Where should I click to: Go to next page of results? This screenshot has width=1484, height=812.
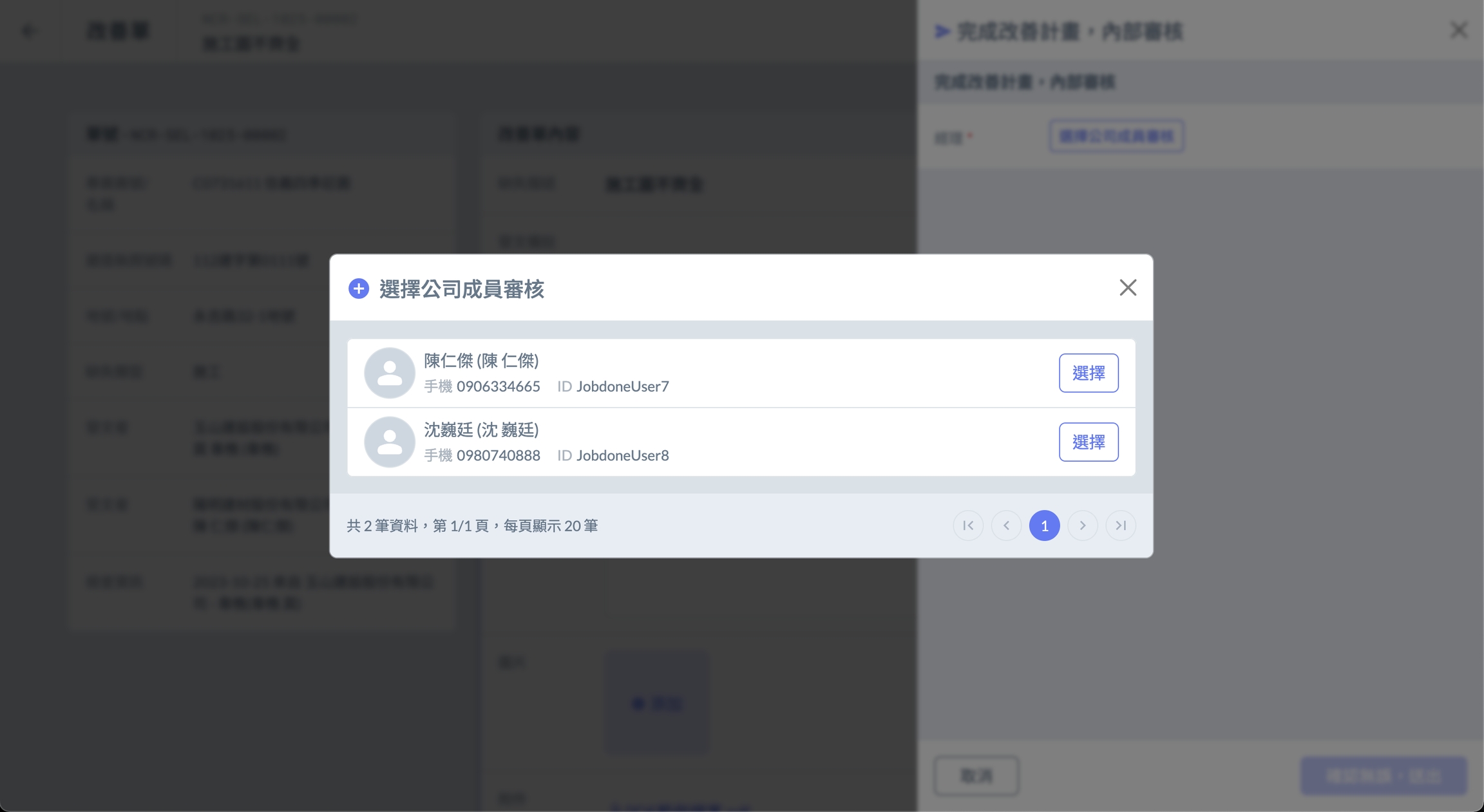pyautogui.click(x=1082, y=525)
